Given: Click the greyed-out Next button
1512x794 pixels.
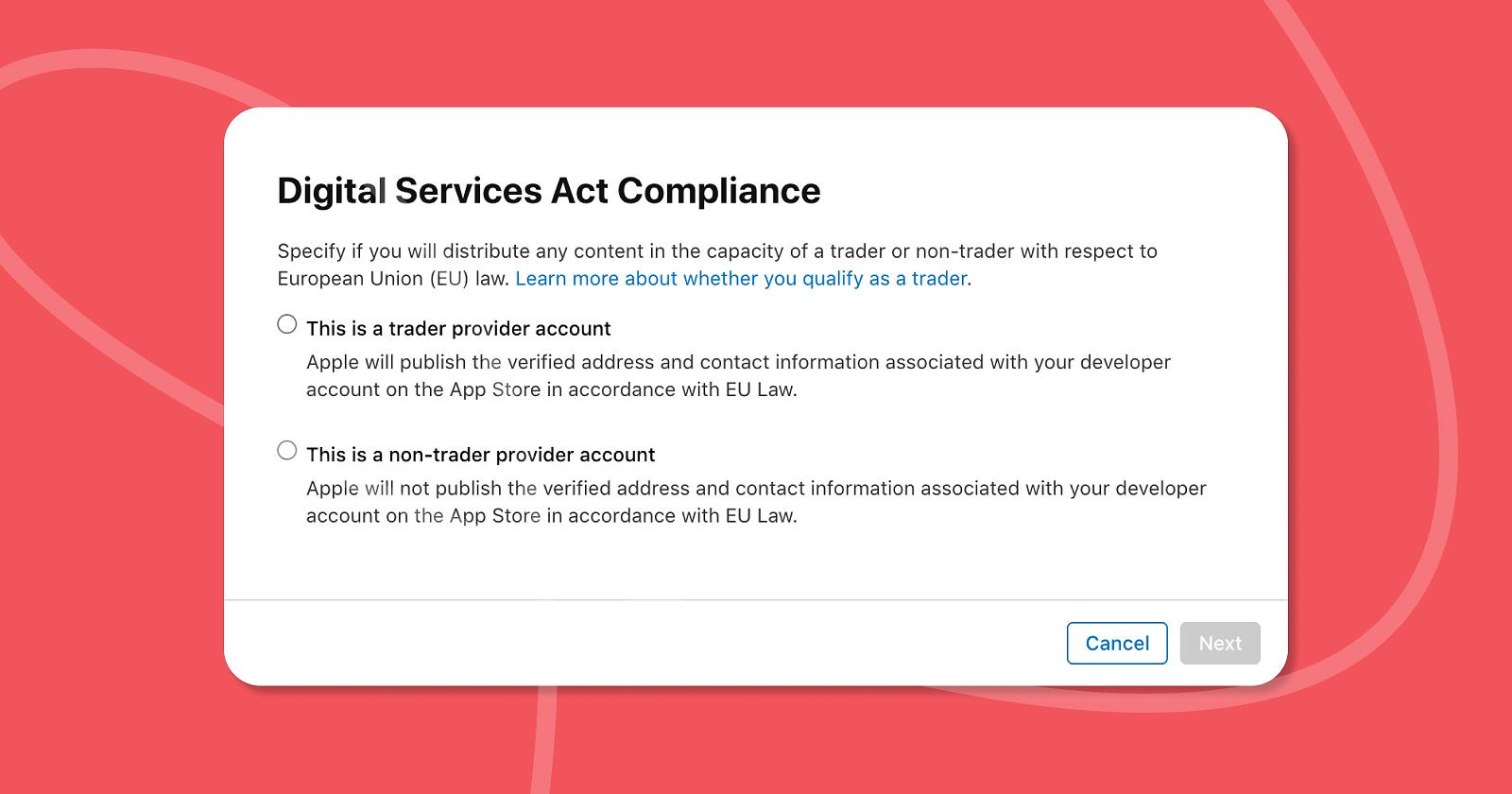Looking at the screenshot, I should 1220,643.
